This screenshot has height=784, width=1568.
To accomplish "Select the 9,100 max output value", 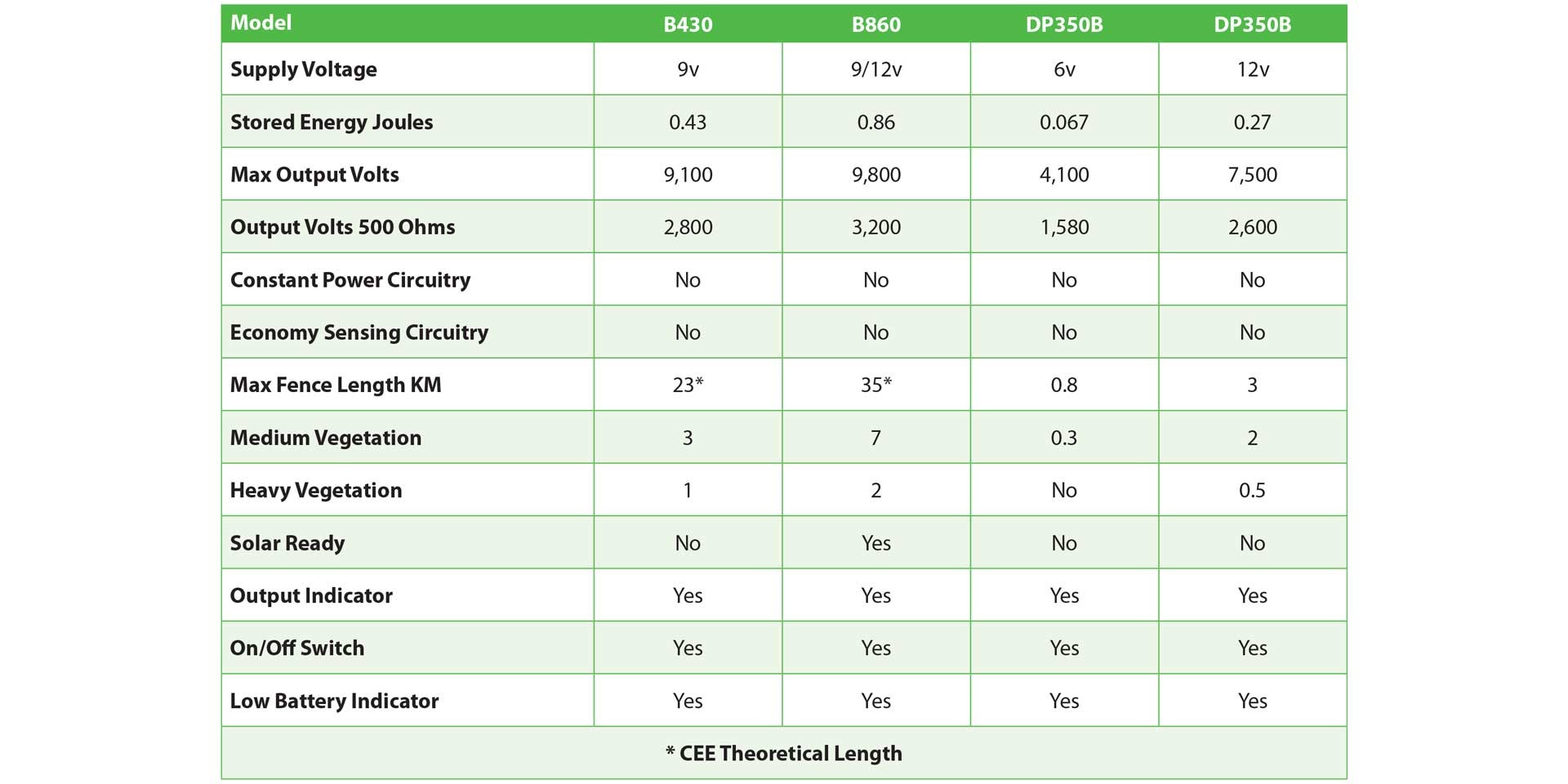I will point(688,175).
